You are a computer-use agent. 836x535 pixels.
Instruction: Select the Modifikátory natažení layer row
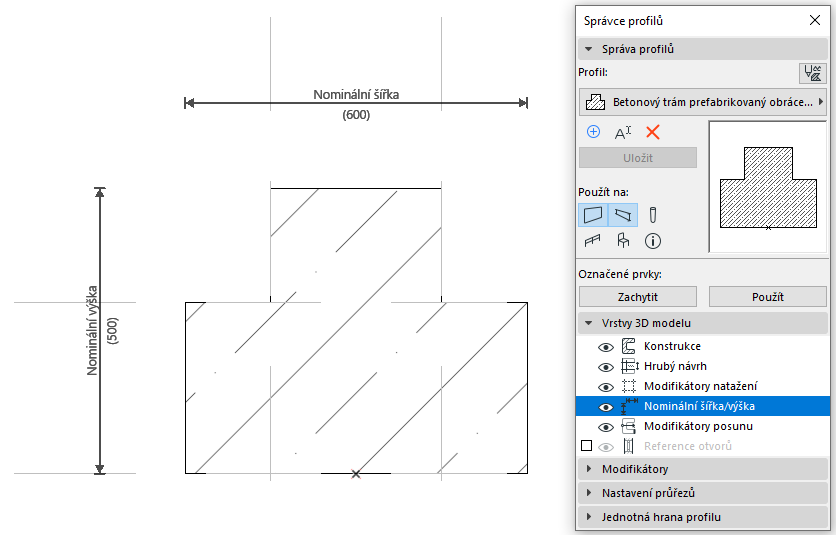703,386
